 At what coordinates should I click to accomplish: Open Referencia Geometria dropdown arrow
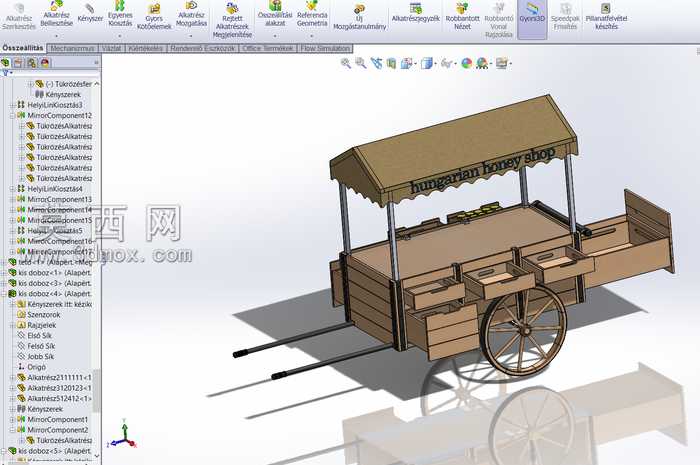point(312,35)
